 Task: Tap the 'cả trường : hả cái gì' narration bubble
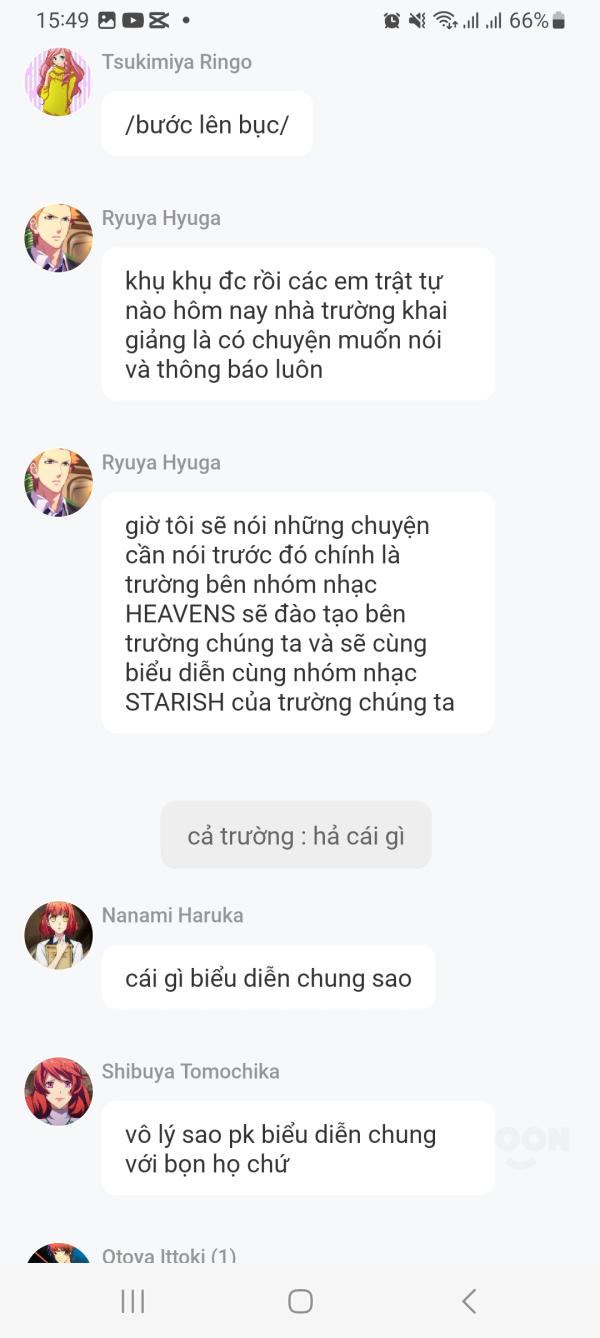click(296, 835)
